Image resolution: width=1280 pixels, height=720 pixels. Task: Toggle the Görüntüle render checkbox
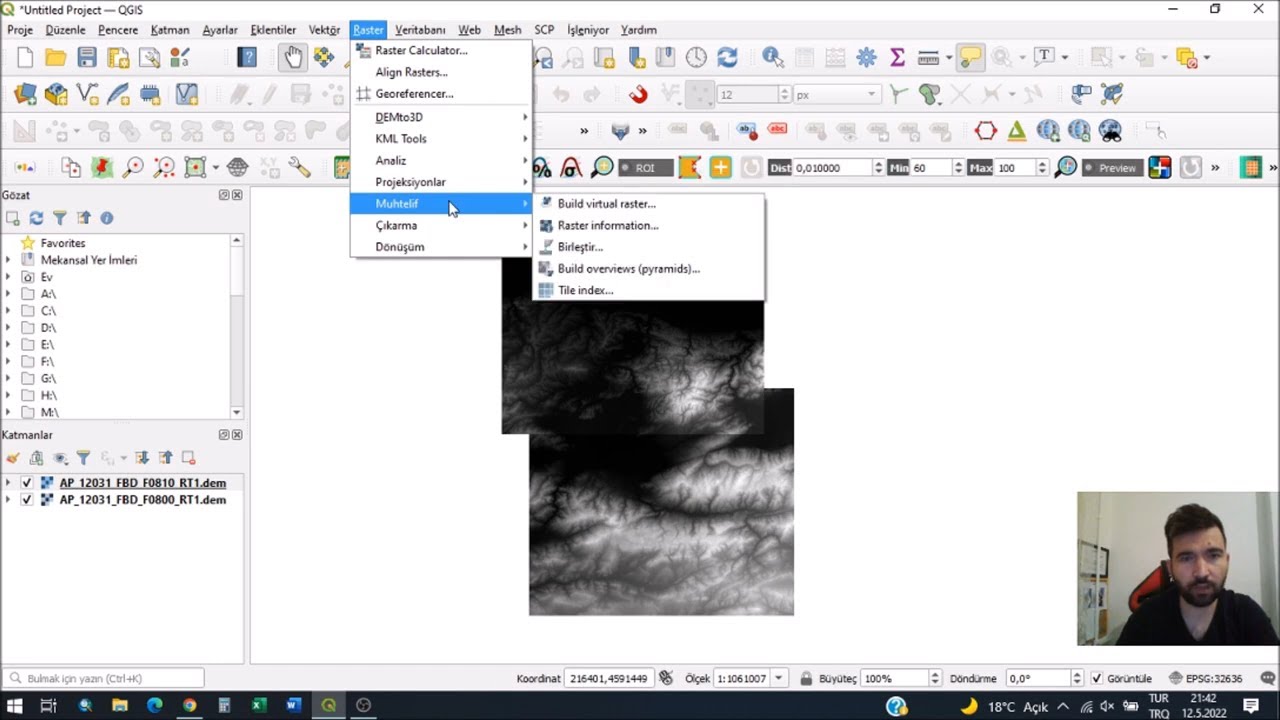click(x=1097, y=679)
